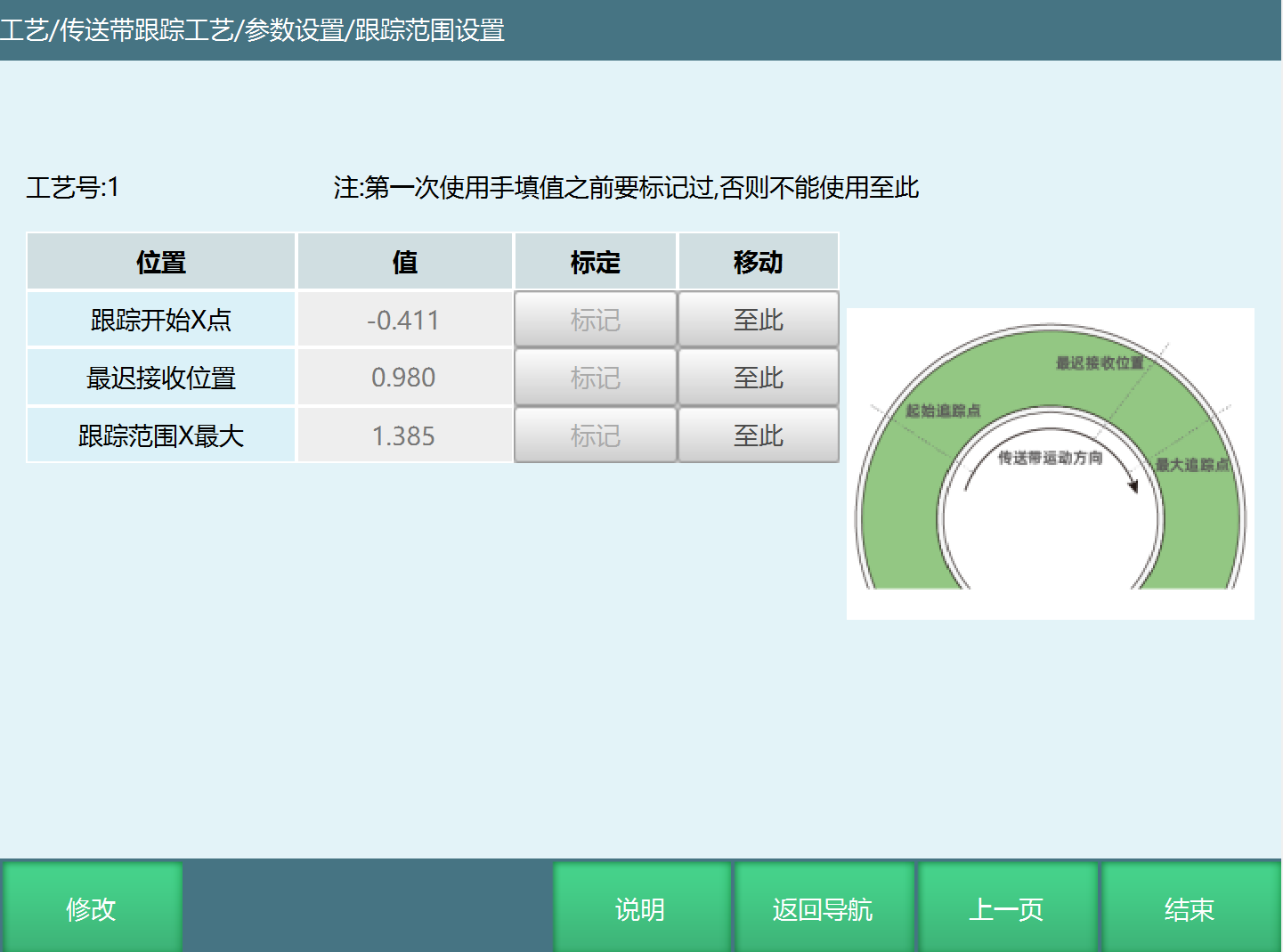
Task: Click the 位置 column header
Action: (x=160, y=261)
